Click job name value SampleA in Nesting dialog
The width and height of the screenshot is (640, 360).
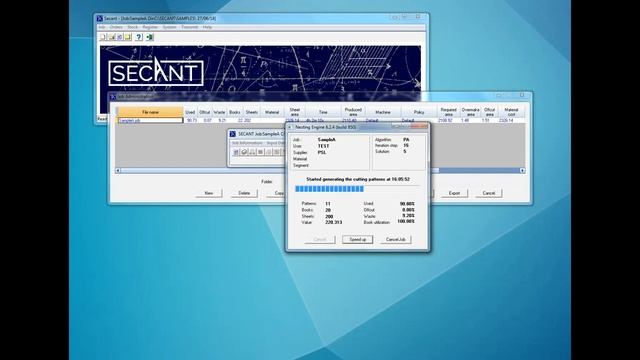click(327, 140)
